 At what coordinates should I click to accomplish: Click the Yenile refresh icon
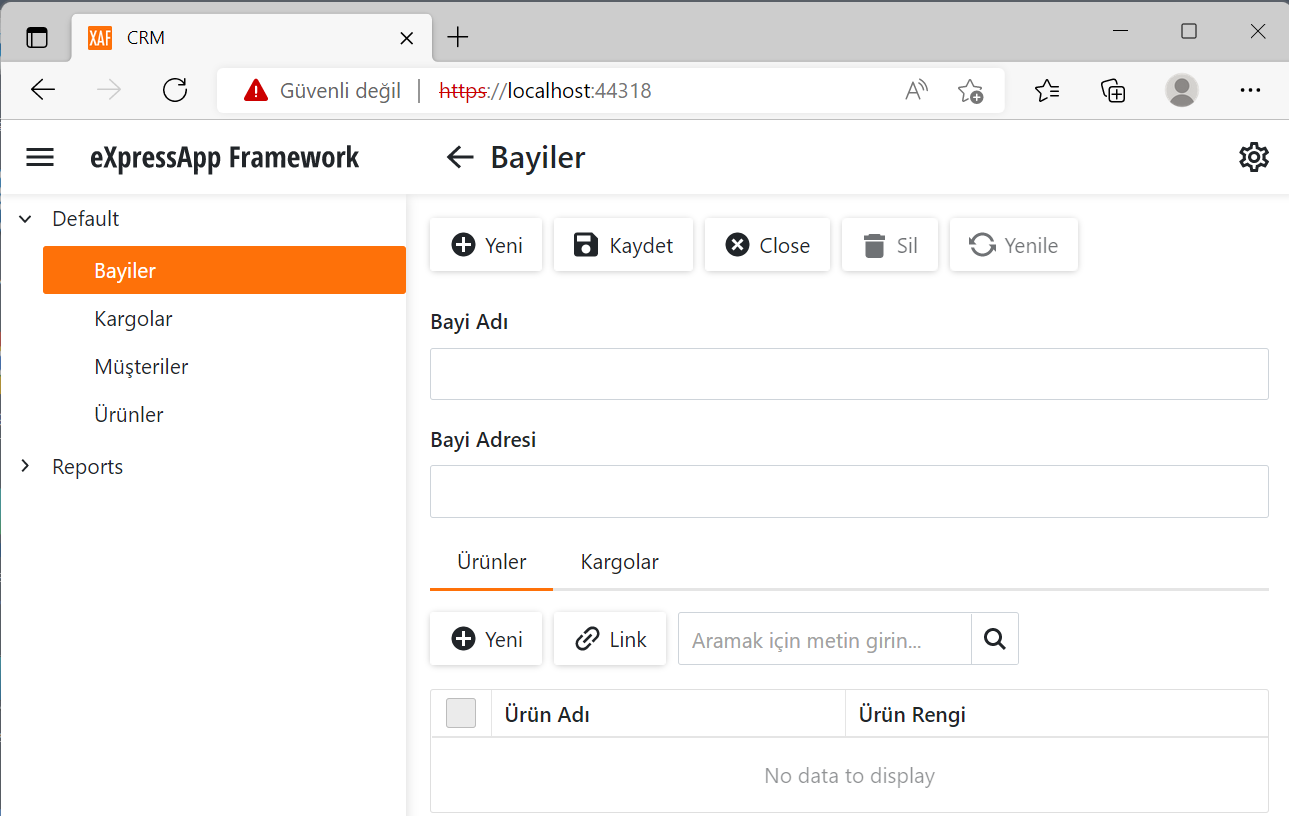[x=982, y=243]
